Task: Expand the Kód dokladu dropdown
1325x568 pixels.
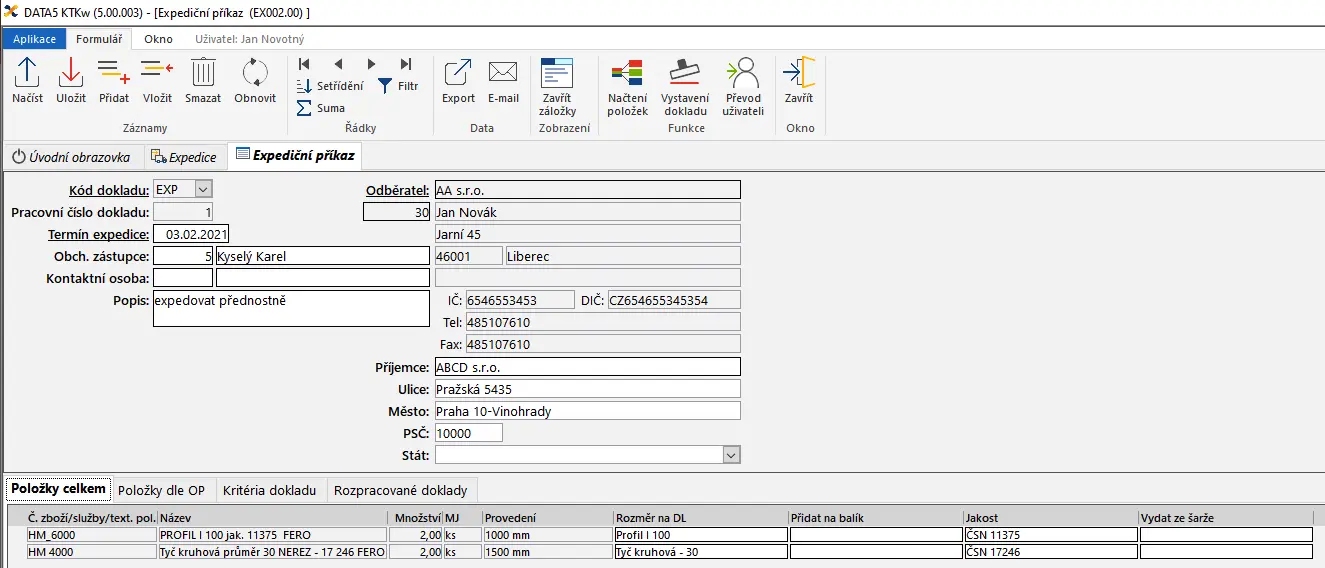Action: 203,189
